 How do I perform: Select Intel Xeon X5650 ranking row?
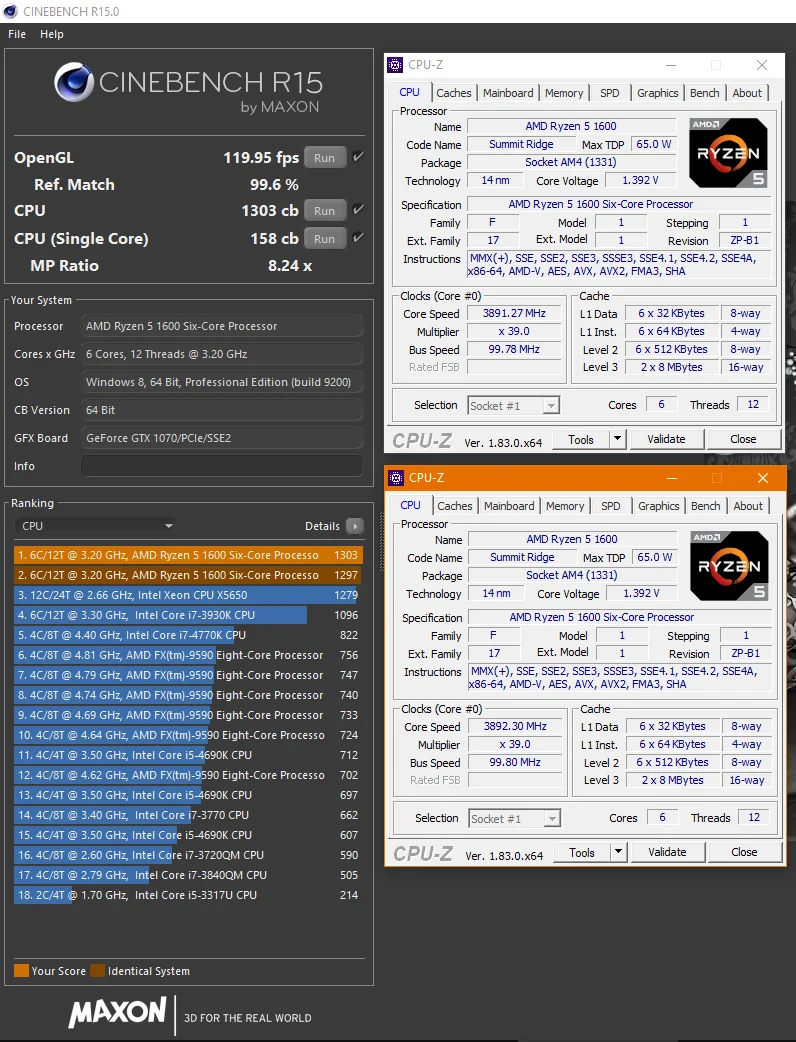pos(188,595)
